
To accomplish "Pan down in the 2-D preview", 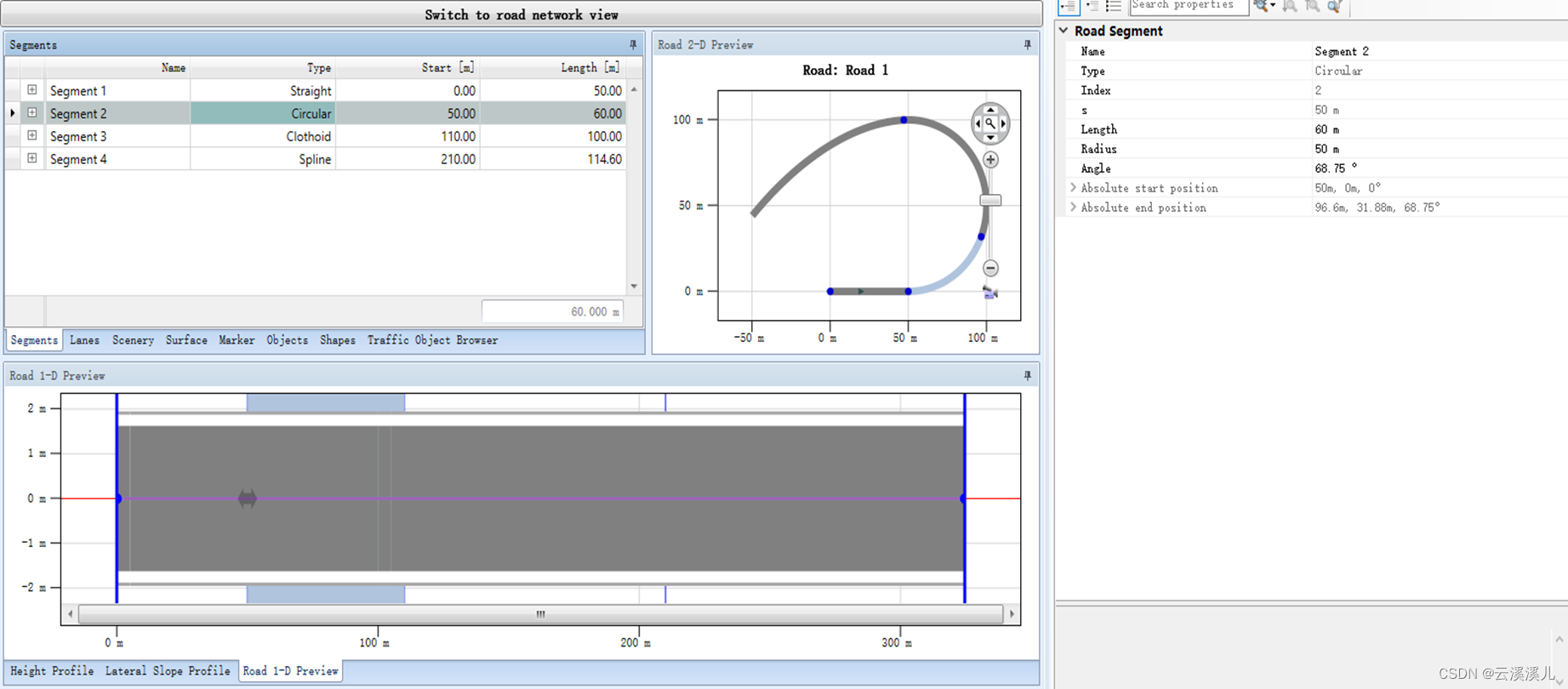I will 990,137.
